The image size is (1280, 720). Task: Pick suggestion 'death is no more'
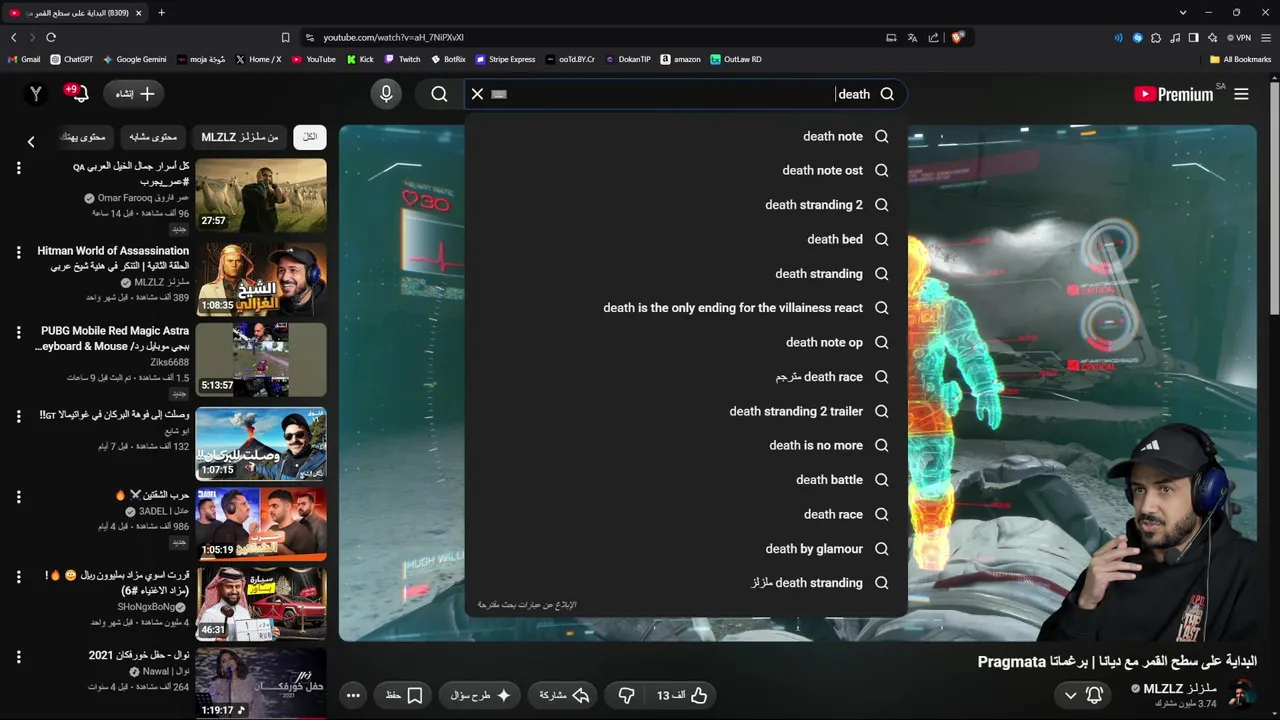point(686,445)
